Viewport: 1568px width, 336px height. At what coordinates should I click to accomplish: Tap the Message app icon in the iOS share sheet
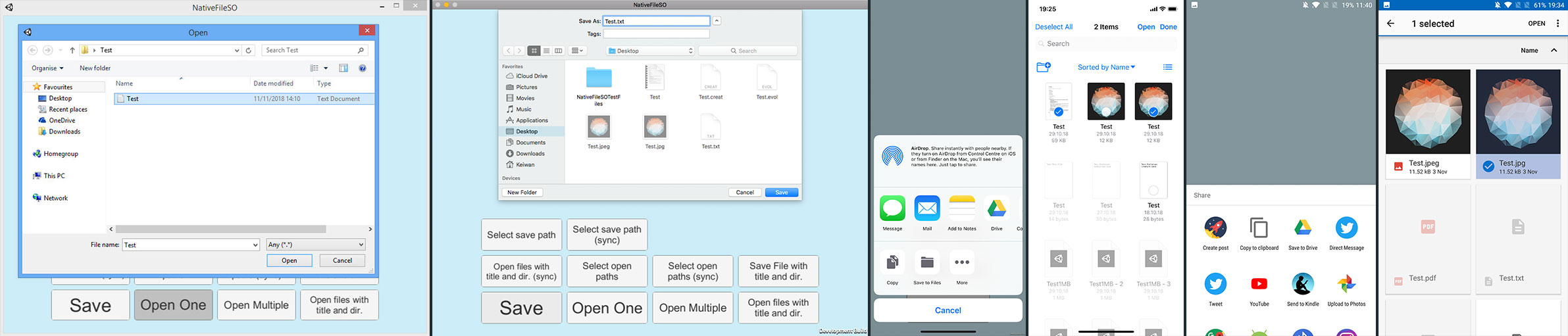pos(892,208)
